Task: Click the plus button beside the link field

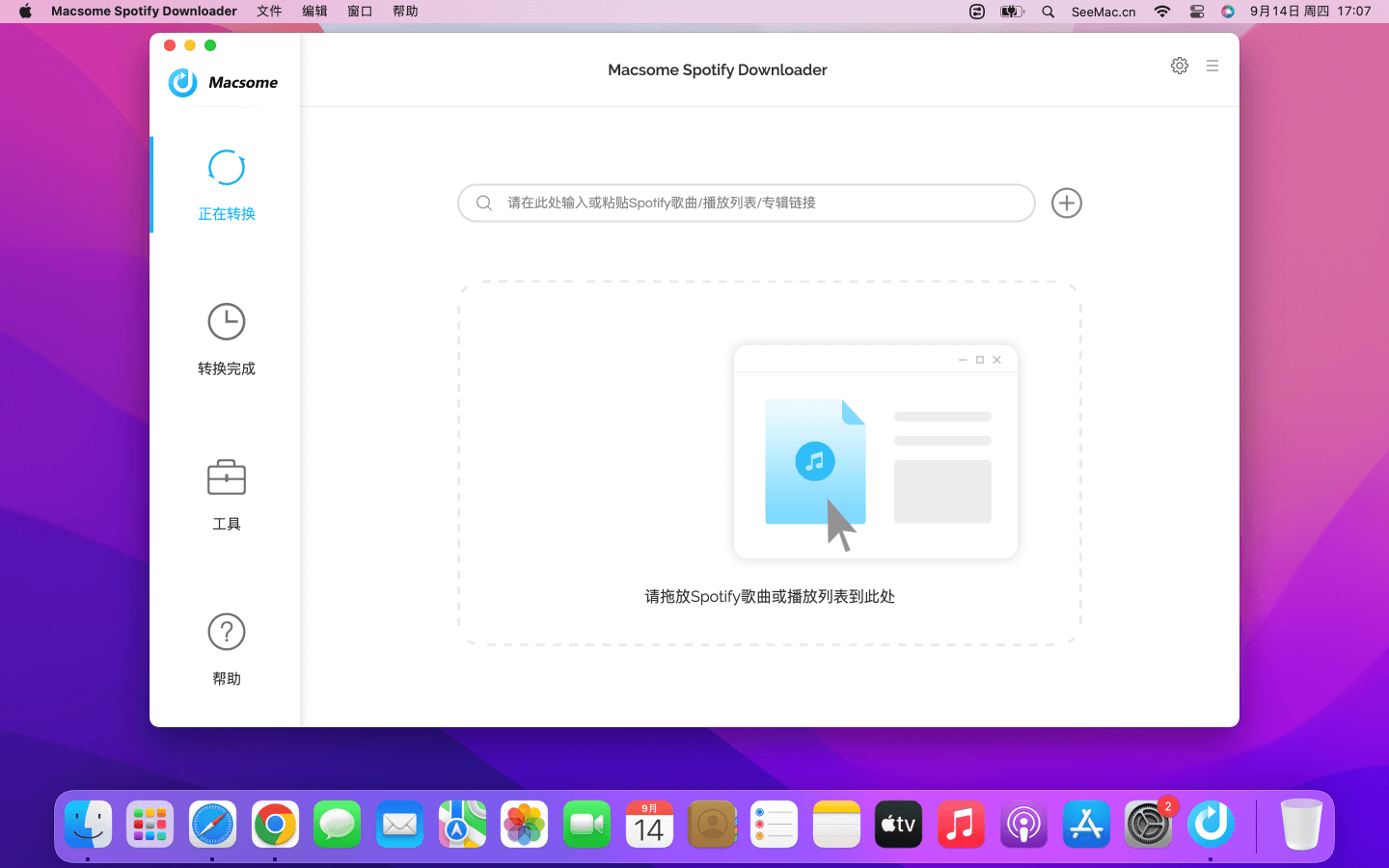Action: 1066,203
